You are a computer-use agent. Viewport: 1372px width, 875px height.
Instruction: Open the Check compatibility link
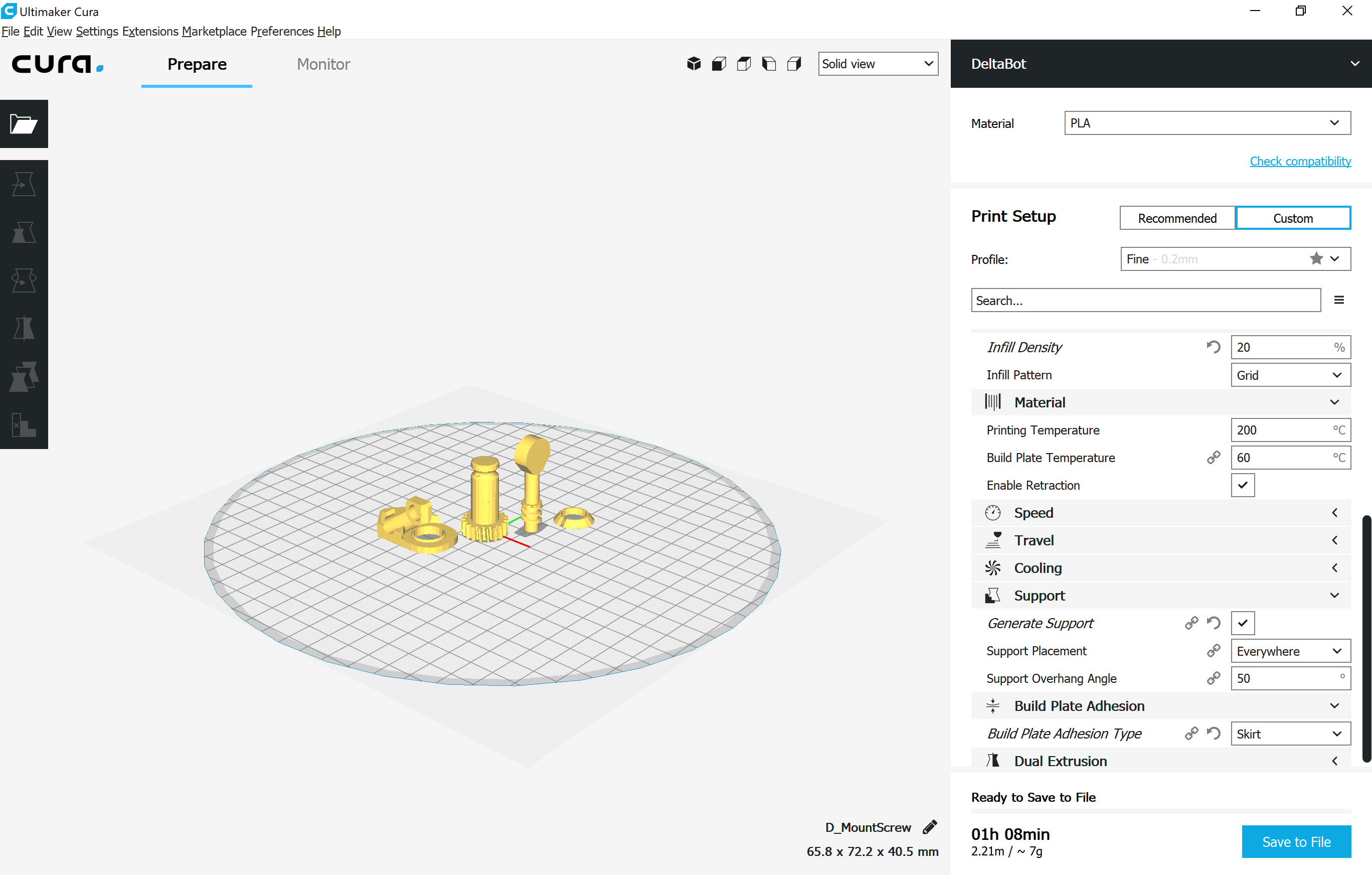(x=1300, y=162)
